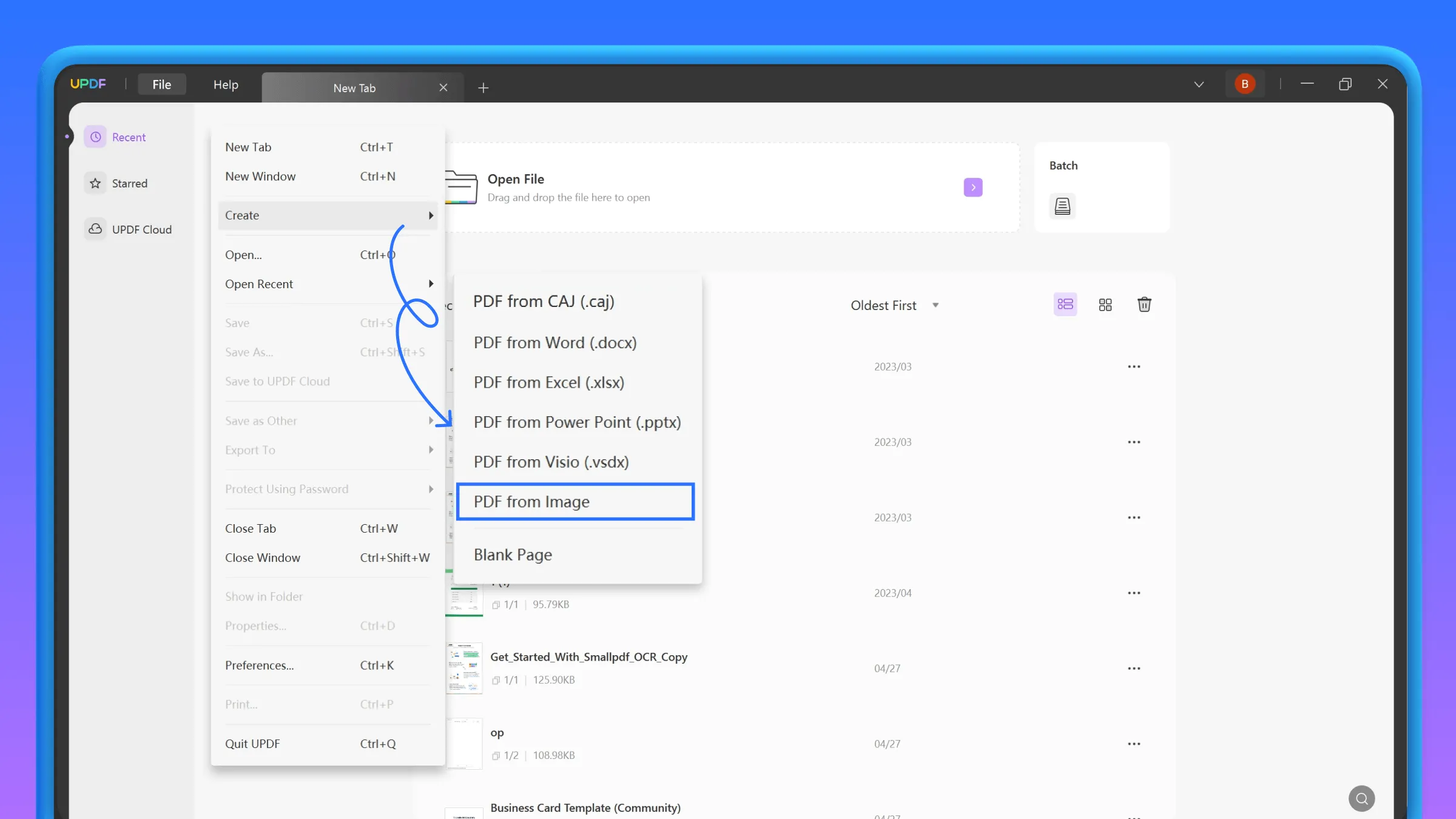Click the list view icon
This screenshot has height=819, width=1456.
(x=1066, y=304)
